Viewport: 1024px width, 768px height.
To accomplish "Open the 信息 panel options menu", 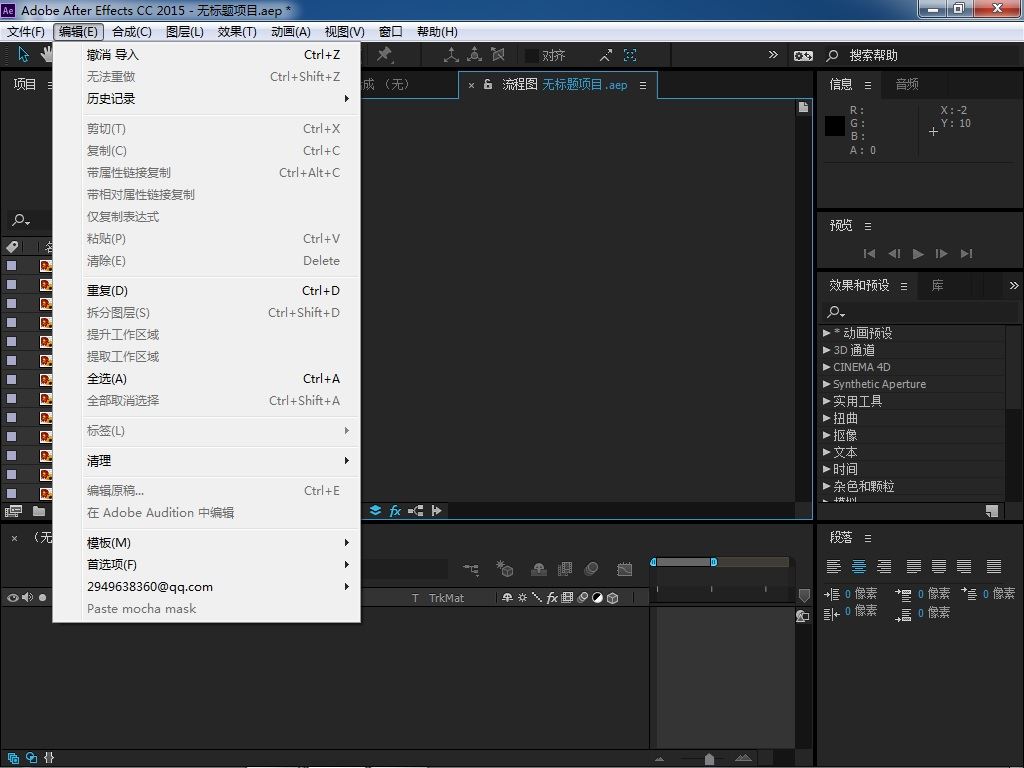I will point(868,85).
